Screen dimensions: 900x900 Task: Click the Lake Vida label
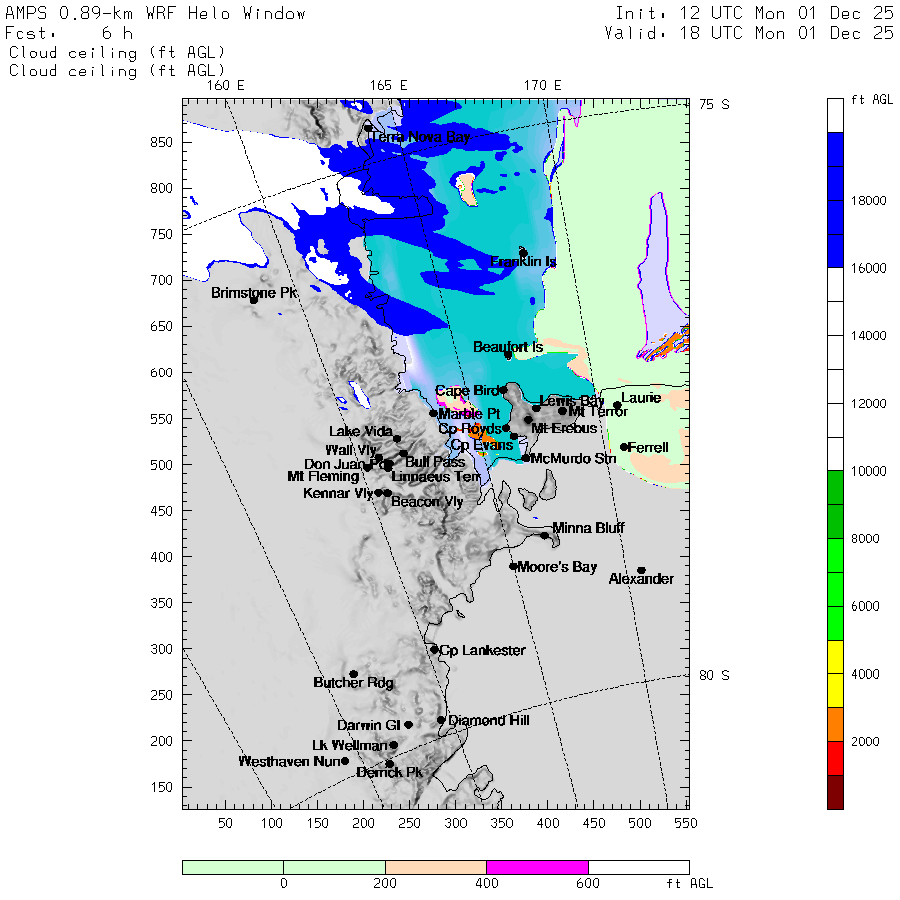pyautogui.click(x=361, y=432)
